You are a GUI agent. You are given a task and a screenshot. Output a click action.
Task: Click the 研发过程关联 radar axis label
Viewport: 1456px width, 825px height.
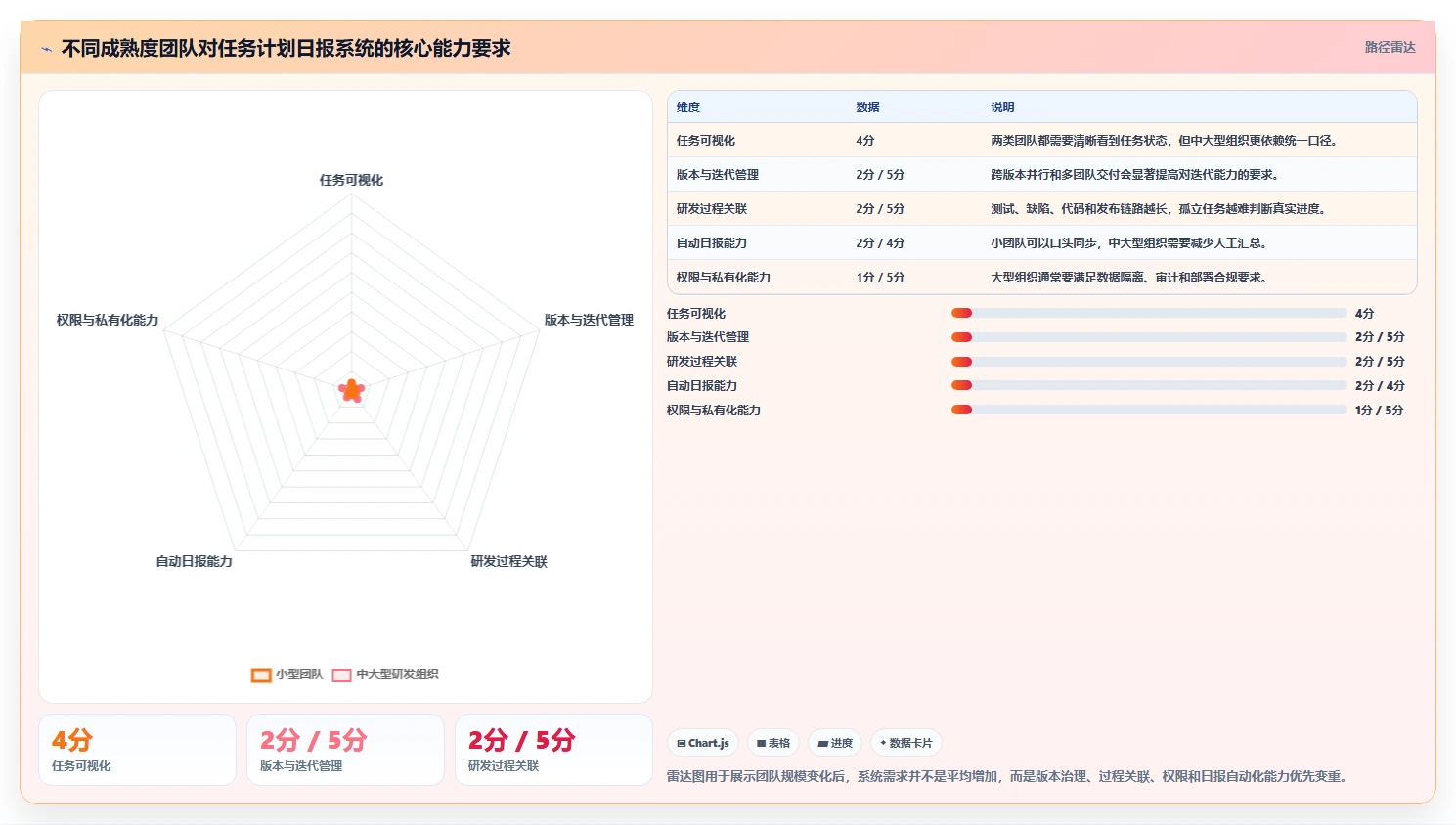508,561
